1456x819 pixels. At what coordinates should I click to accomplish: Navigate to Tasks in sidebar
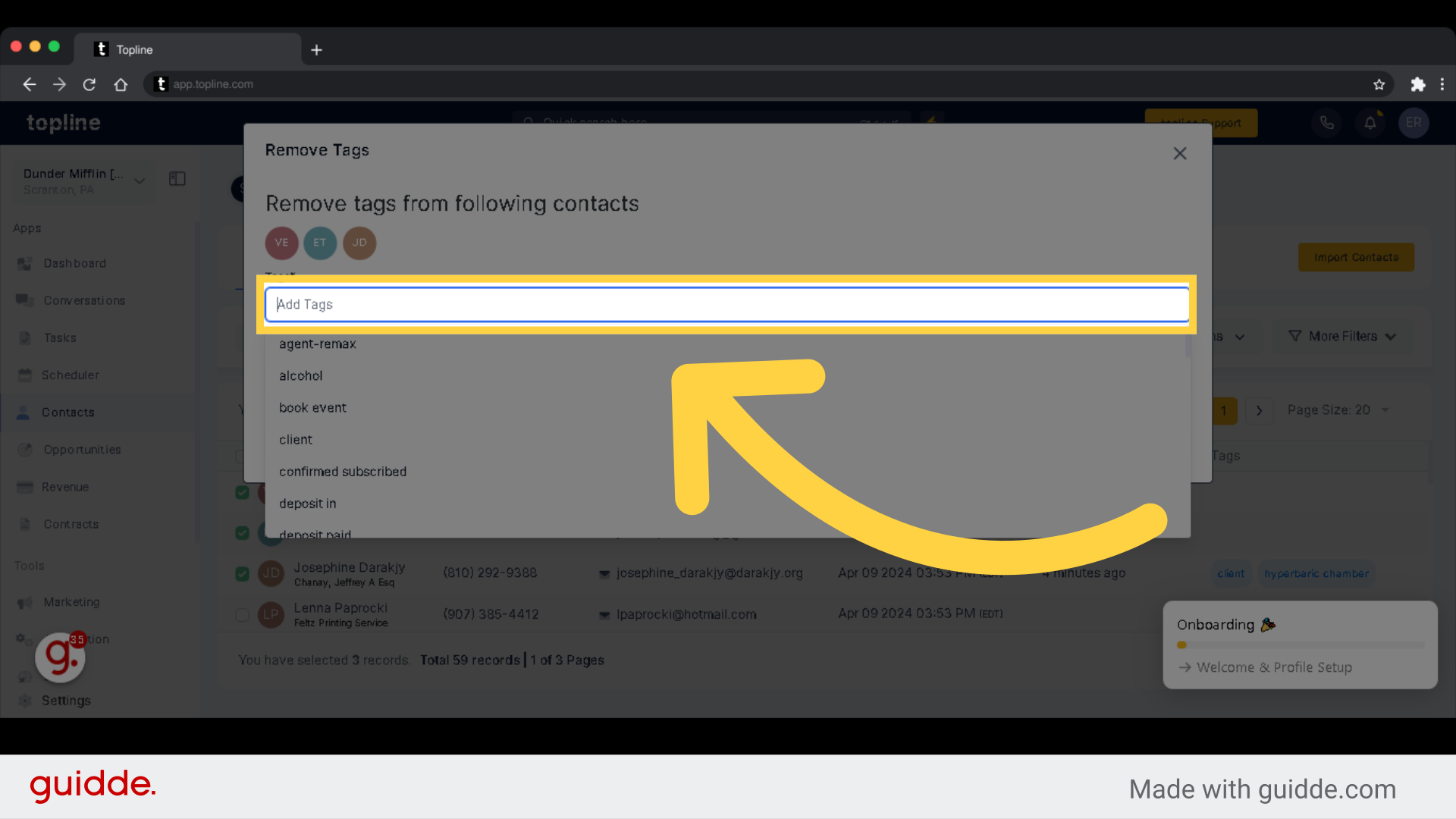click(x=58, y=337)
